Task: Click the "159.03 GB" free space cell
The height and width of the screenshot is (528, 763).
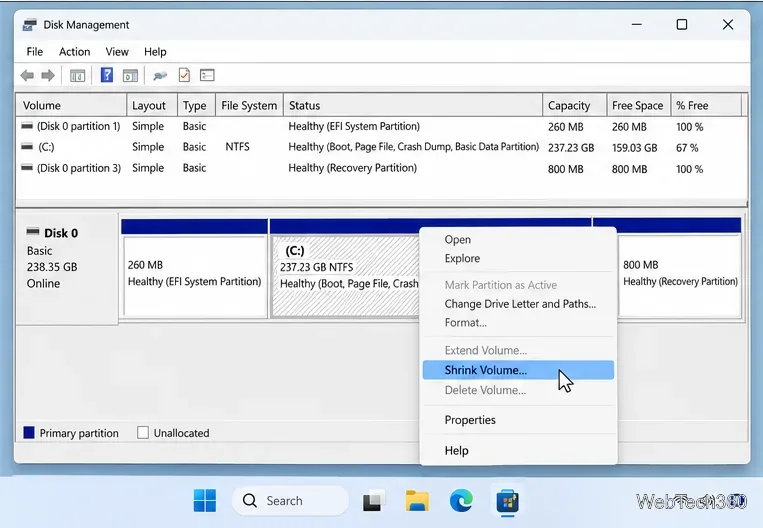Action: pos(635,148)
